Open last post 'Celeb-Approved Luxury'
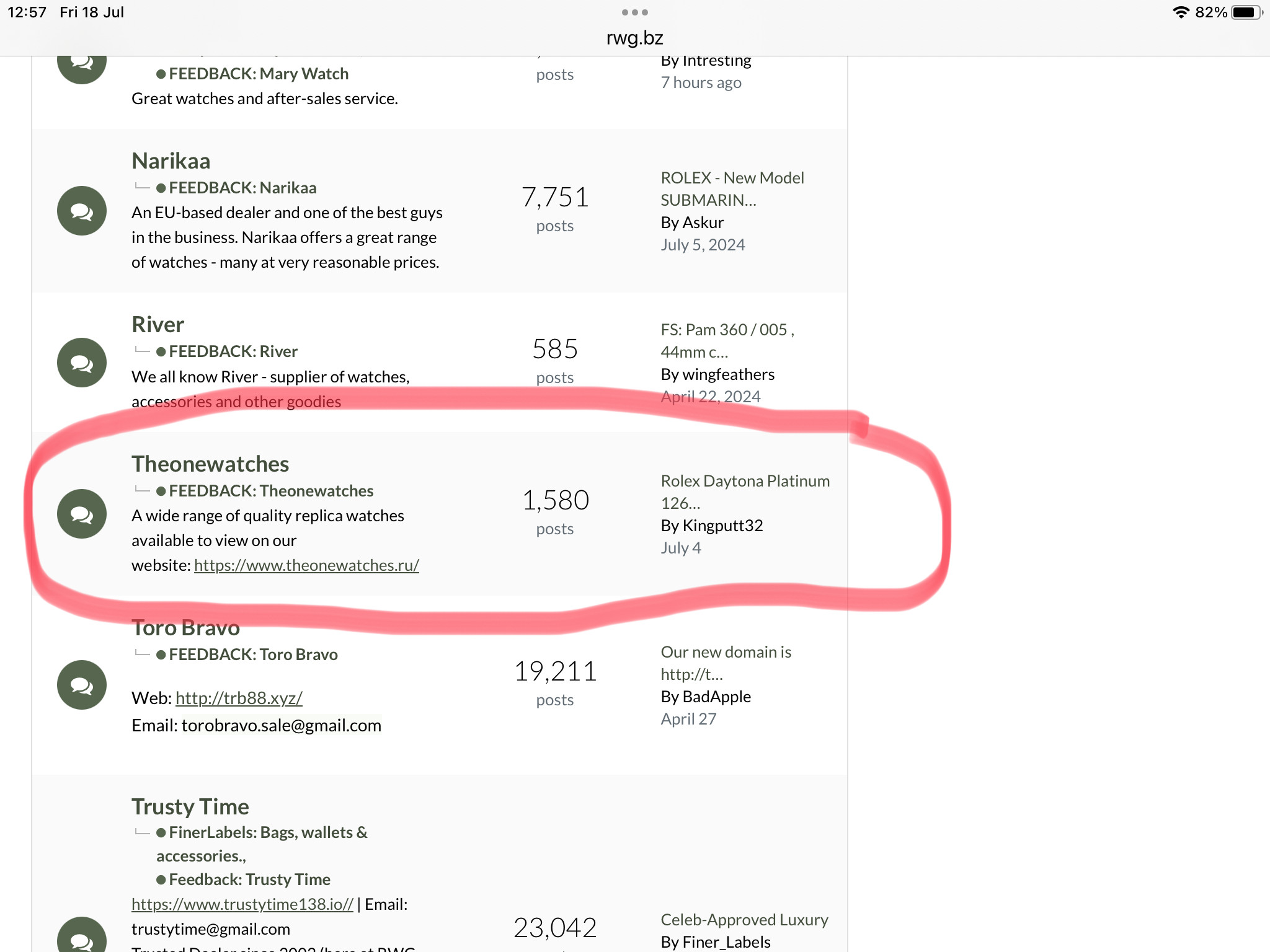Viewport: 1270px width, 952px height. pyautogui.click(x=744, y=920)
